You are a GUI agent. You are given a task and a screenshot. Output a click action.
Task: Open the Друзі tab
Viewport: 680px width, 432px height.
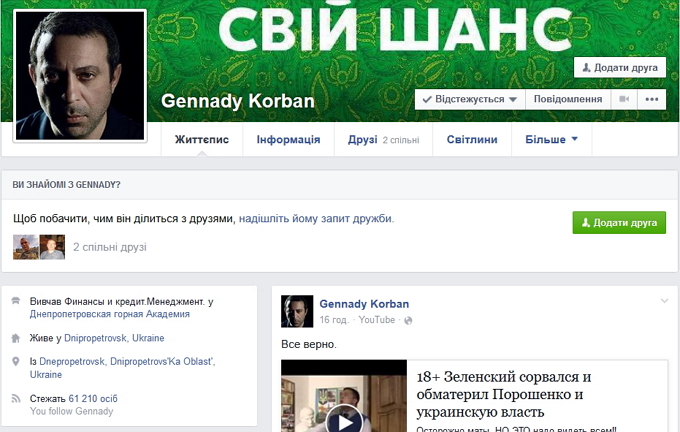click(383, 140)
